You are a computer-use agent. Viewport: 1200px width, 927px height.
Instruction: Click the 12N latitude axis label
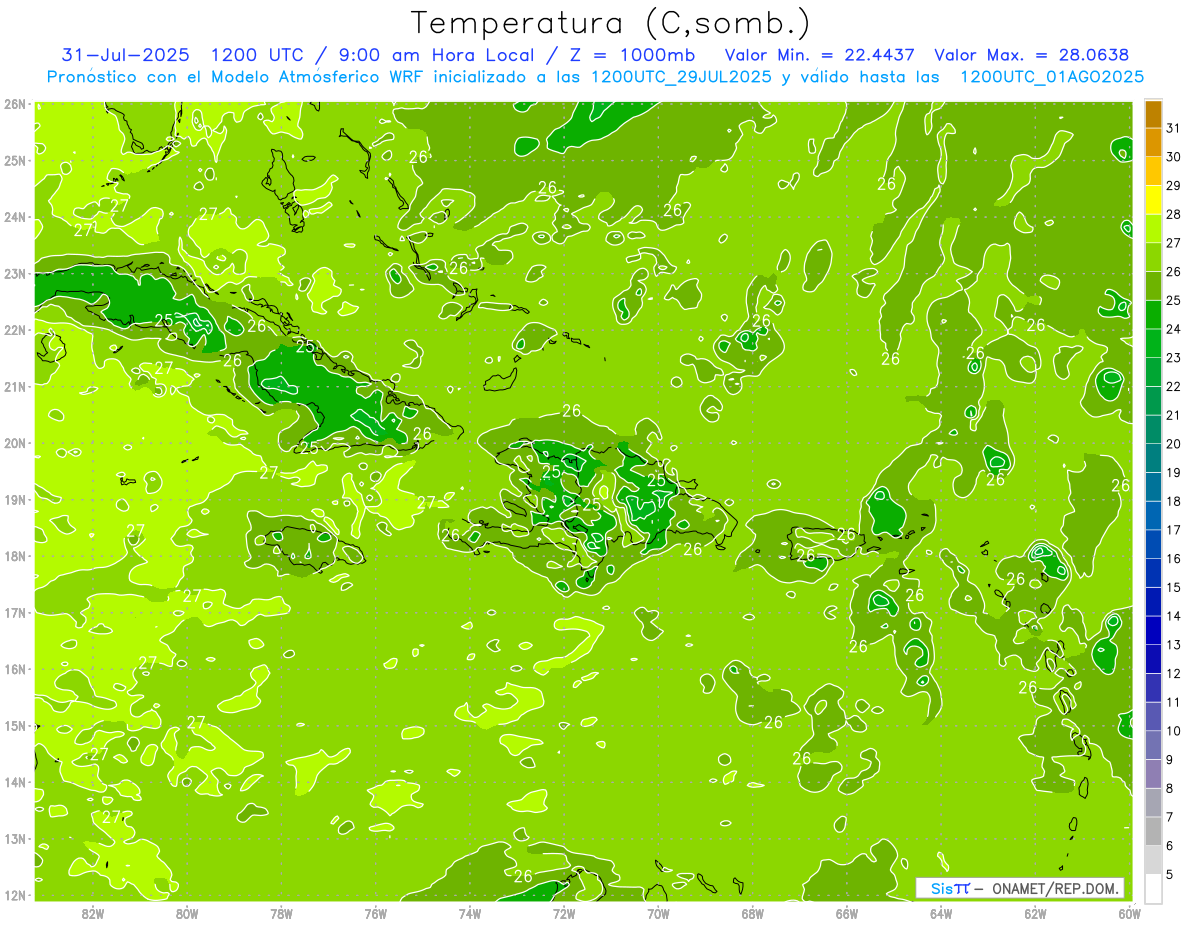coord(14,895)
